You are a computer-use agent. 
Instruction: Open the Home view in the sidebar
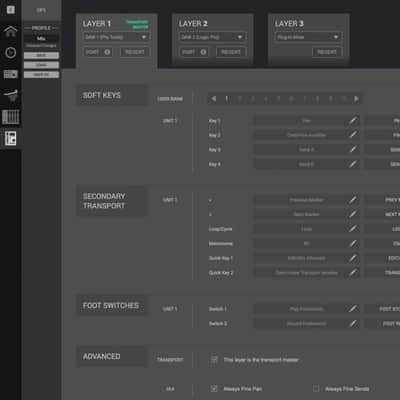(10, 31)
